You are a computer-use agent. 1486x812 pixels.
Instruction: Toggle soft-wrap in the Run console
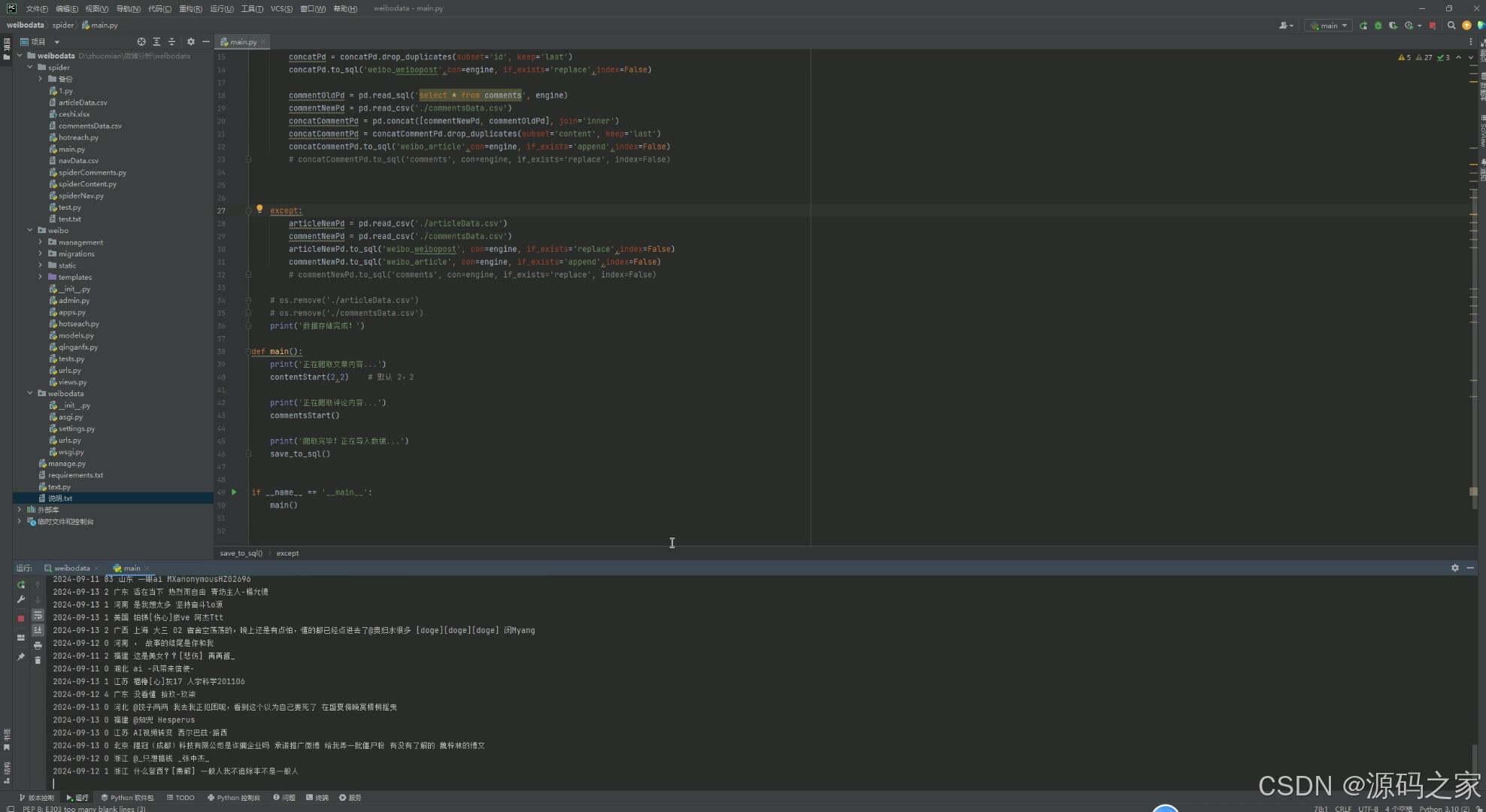point(38,616)
